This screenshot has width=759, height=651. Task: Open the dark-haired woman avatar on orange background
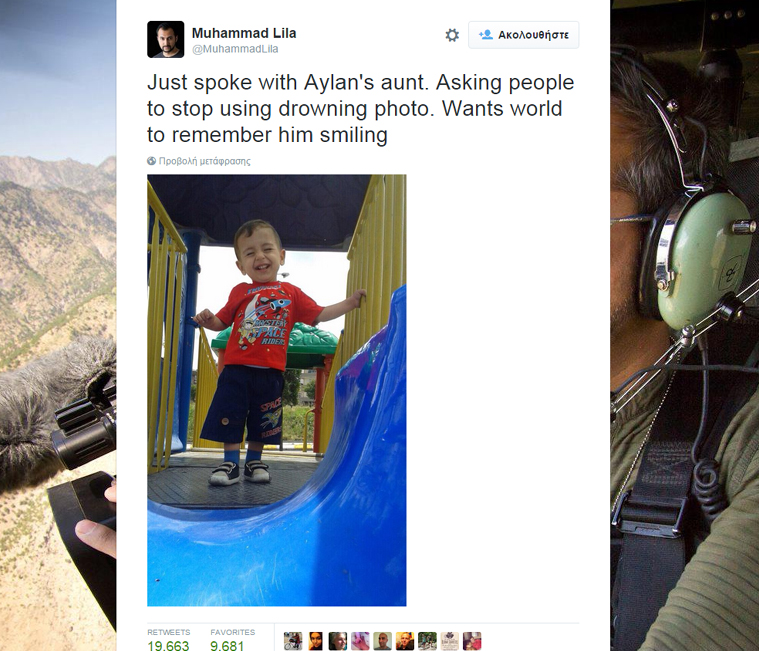(315, 641)
